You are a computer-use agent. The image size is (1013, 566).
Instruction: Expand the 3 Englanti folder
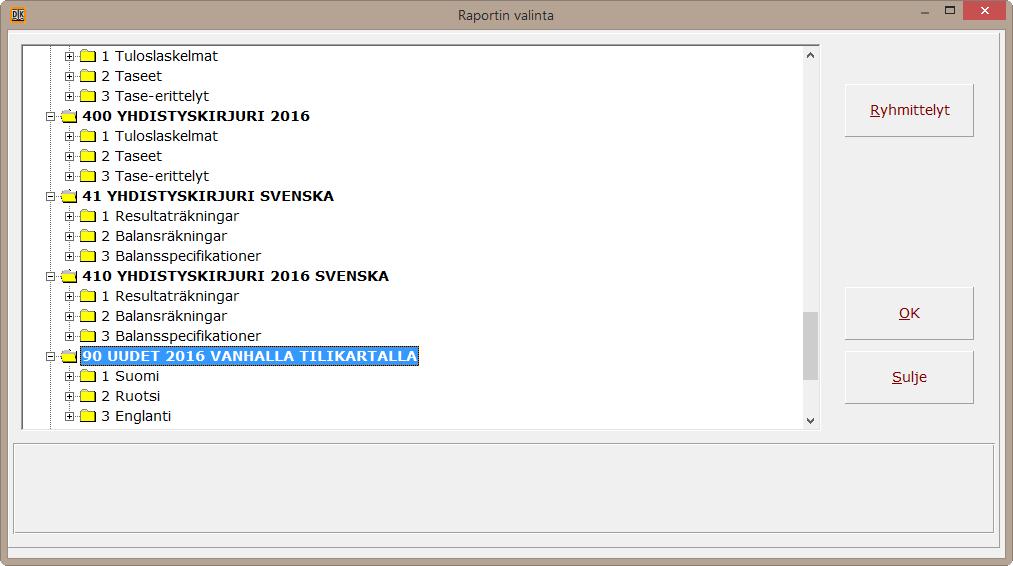pos(69,417)
